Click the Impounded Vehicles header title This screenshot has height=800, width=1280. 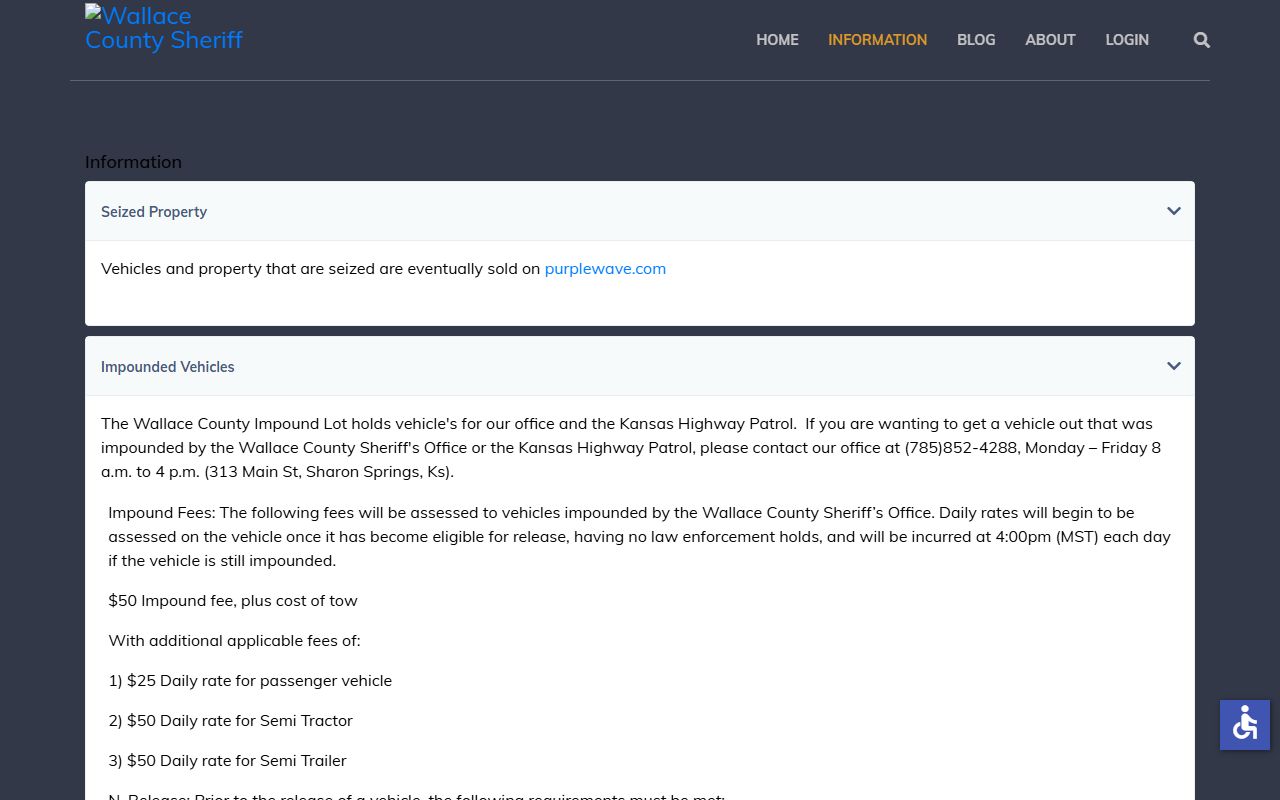[167, 367]
